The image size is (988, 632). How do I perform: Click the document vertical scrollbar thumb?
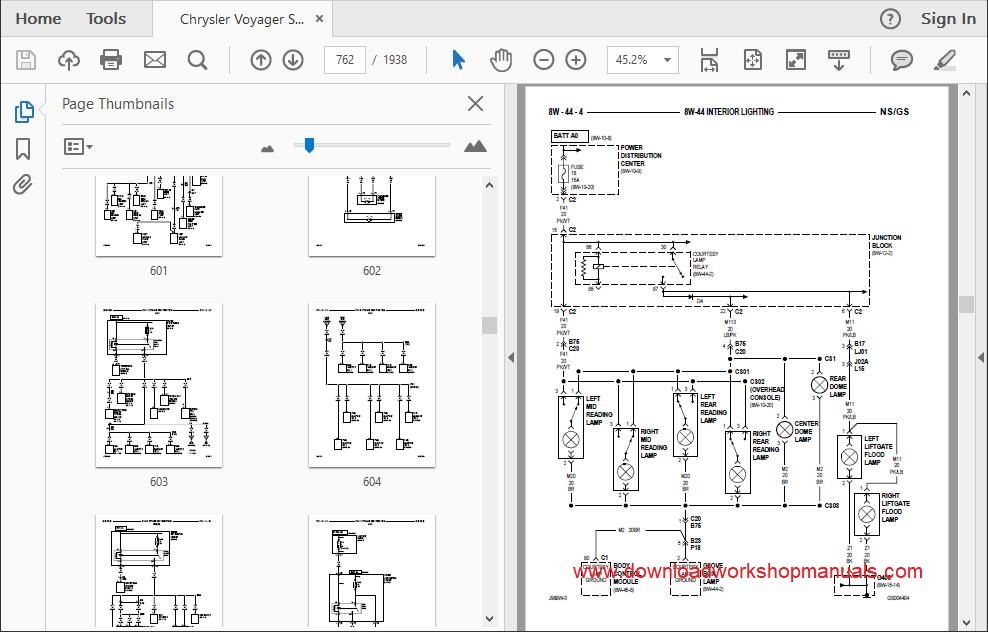967,304
